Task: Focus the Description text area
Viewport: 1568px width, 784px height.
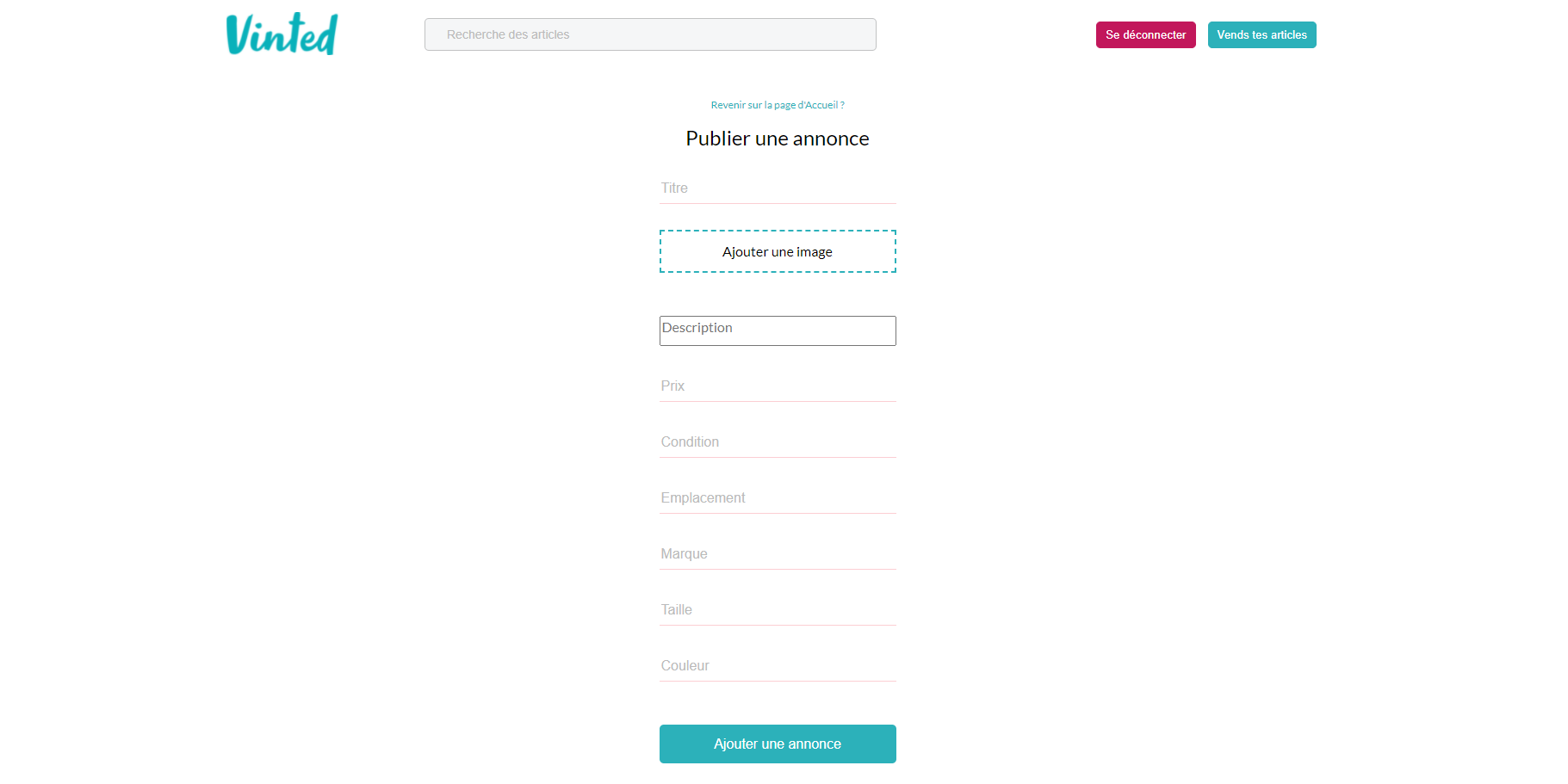Action: tap(777, 330)
